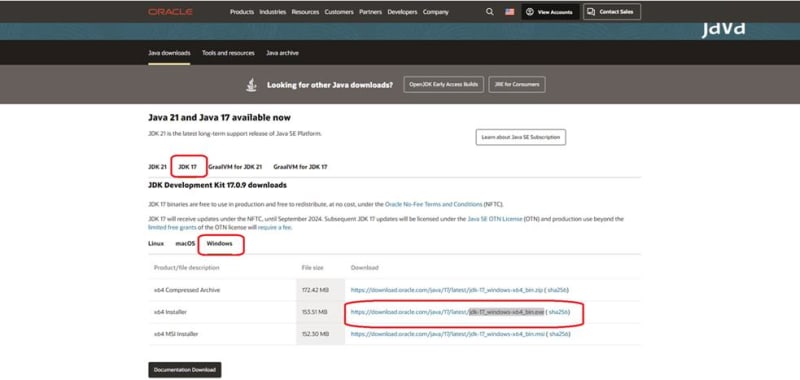Select GraalVM for JDK 17 tab
The image size is (800, 380).
[x=300, y=167]
